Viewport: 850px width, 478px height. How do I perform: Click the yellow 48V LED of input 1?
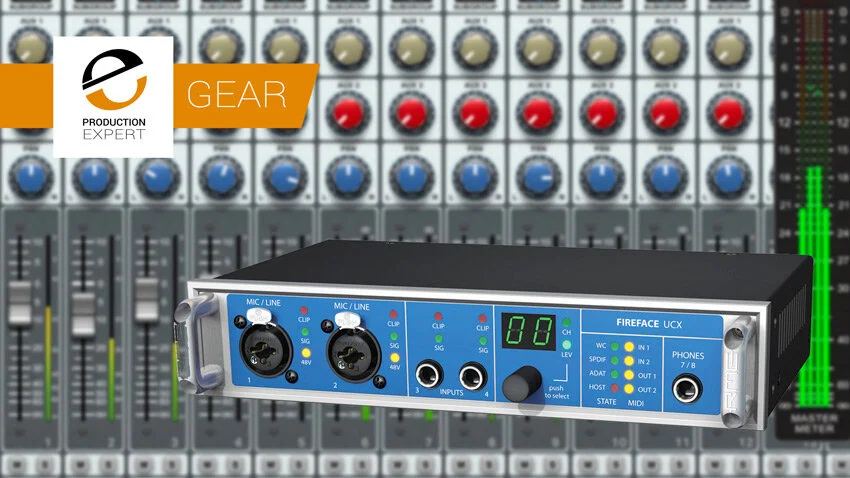306,353
